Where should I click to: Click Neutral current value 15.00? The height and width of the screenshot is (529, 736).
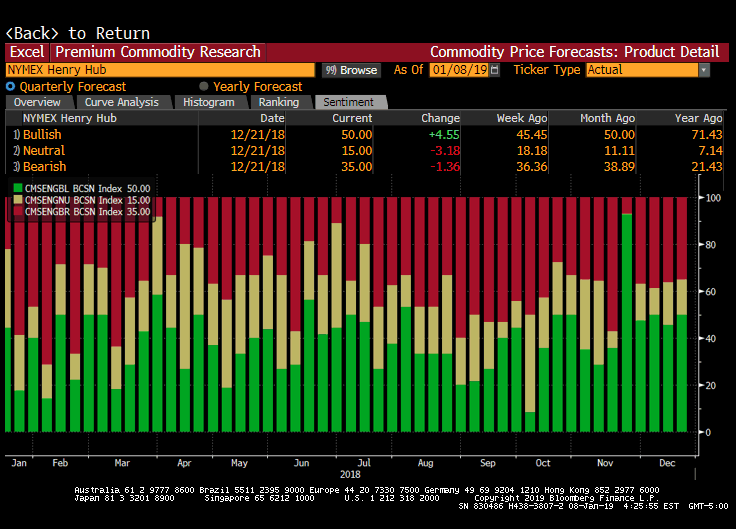[x=357, y=151]
